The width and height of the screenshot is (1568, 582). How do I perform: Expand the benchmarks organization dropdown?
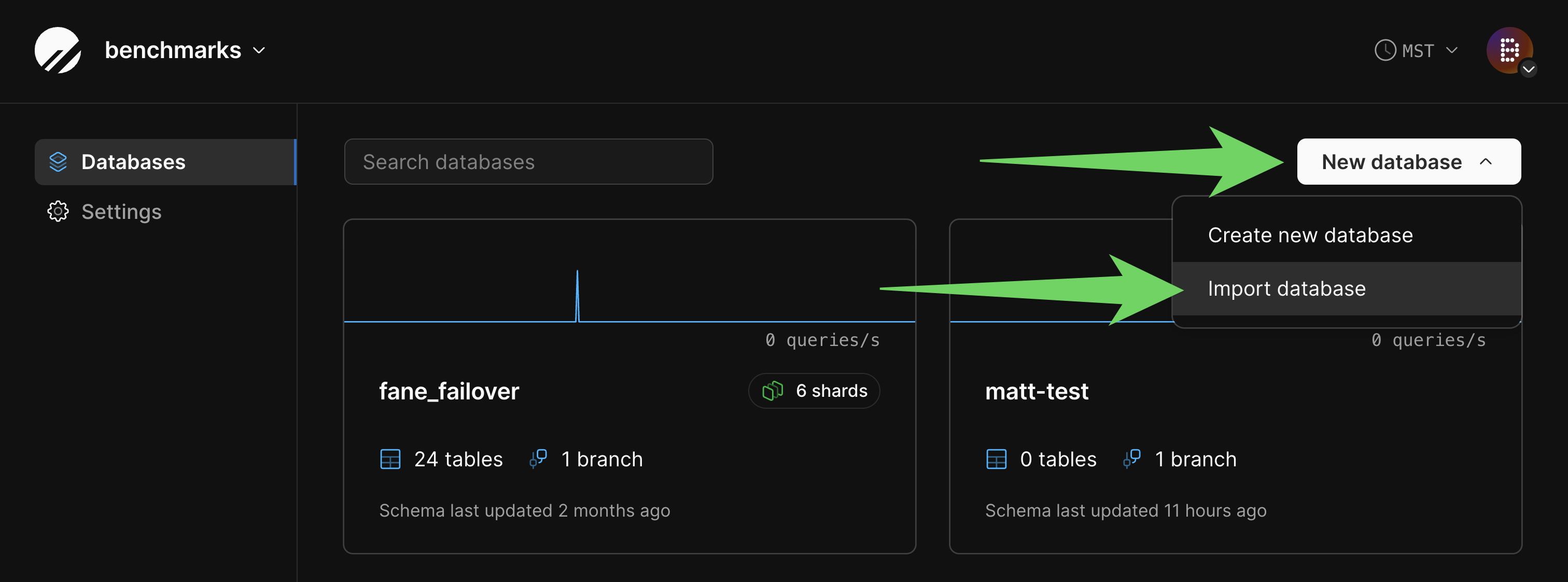pos(259,50)
